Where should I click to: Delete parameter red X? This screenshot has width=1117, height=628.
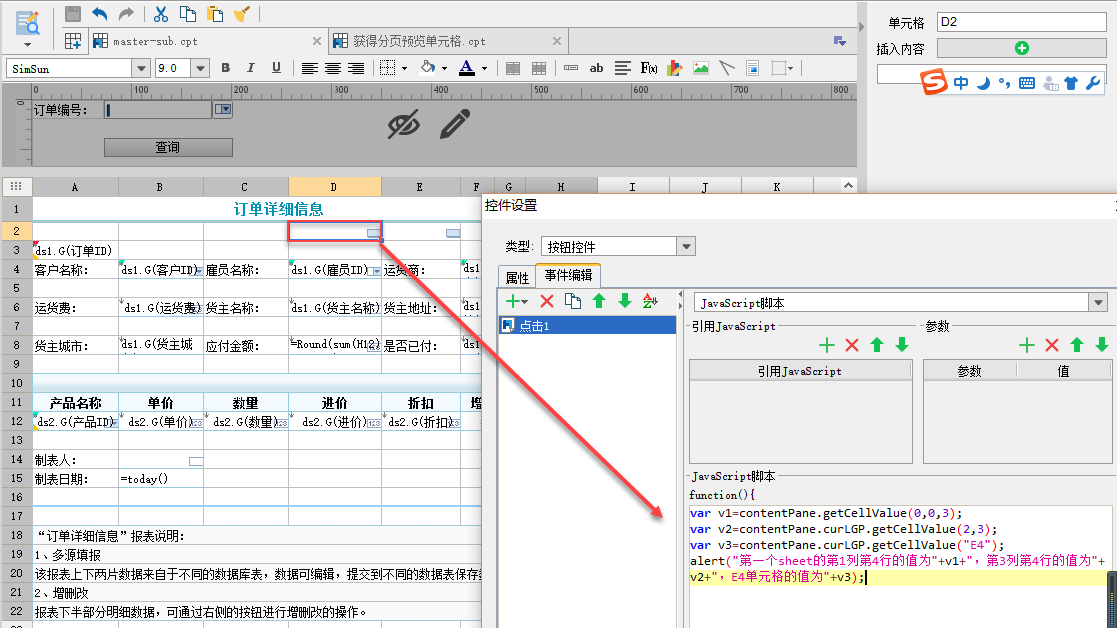1052,345
